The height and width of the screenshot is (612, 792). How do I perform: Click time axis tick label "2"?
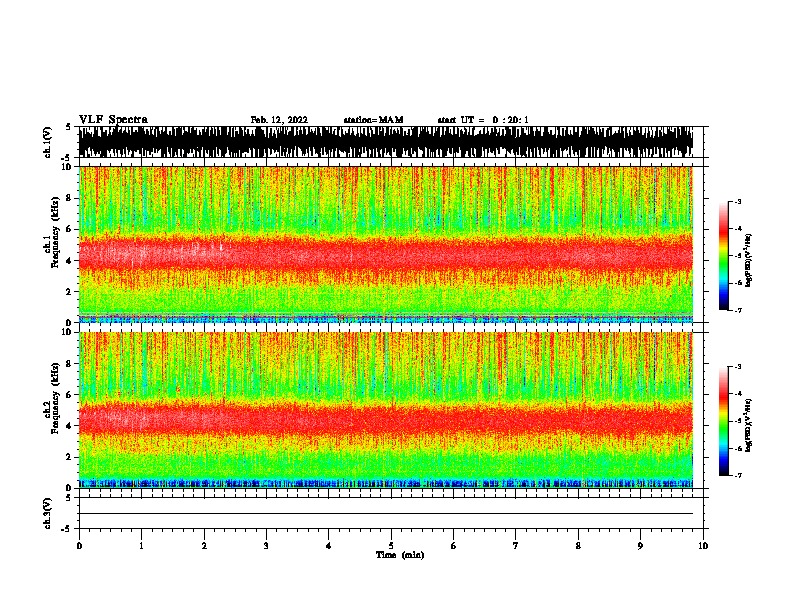(204, 546)
